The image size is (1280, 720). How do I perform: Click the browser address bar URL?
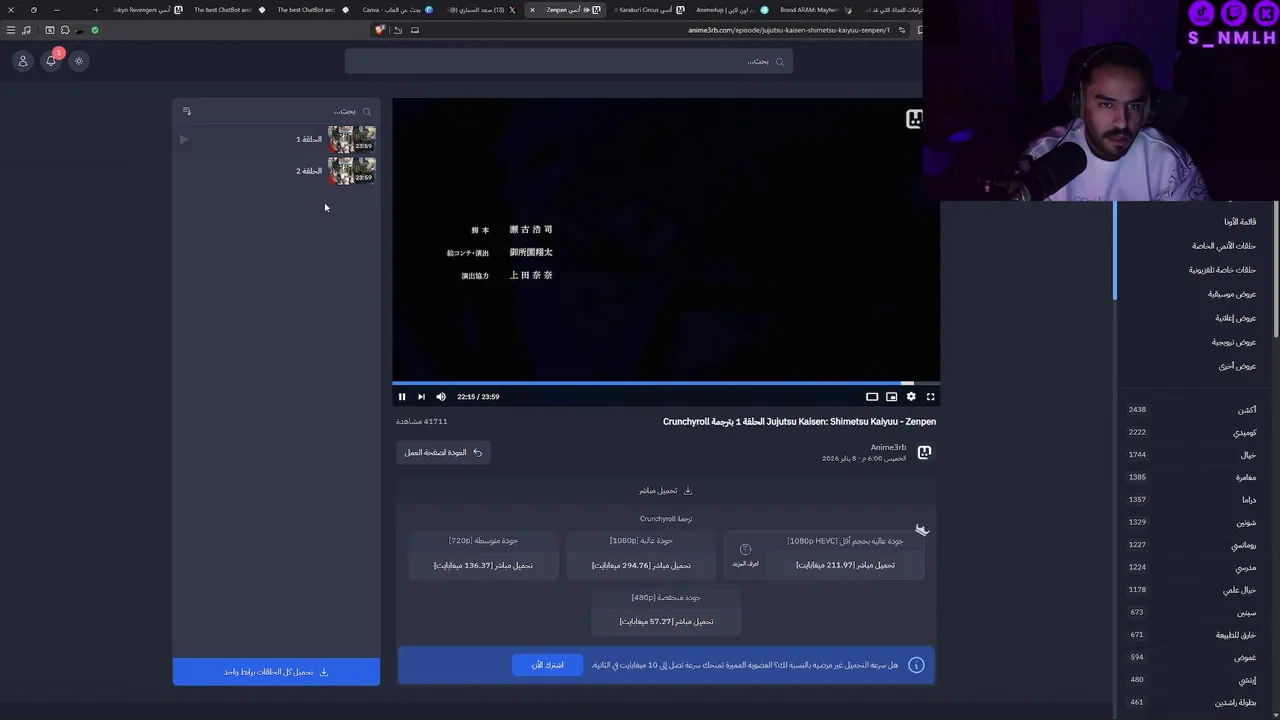point(788,30)
